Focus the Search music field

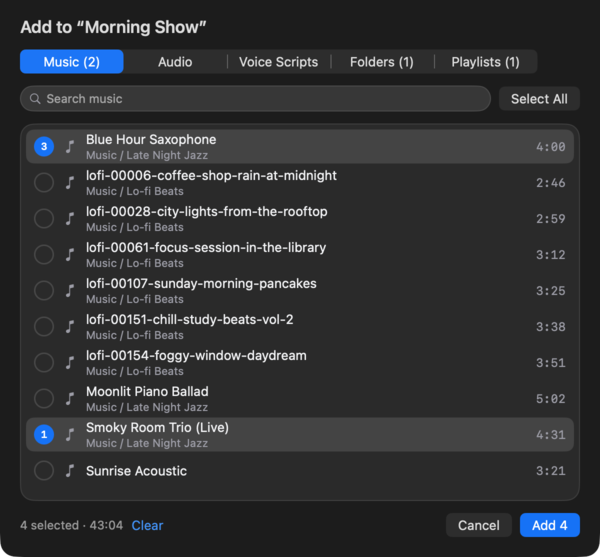click(255, 99)
